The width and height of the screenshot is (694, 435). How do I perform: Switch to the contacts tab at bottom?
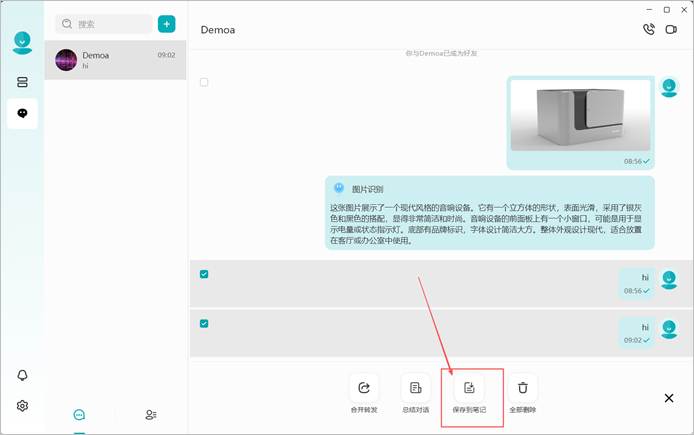pos(150,415)
